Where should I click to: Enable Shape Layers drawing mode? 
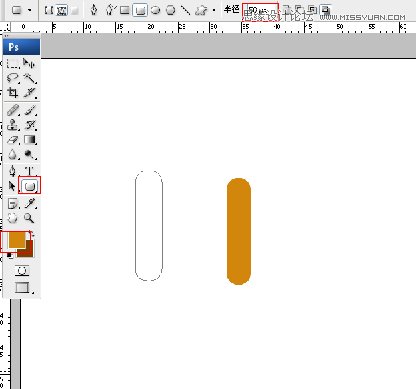click(x=49, y=10)
